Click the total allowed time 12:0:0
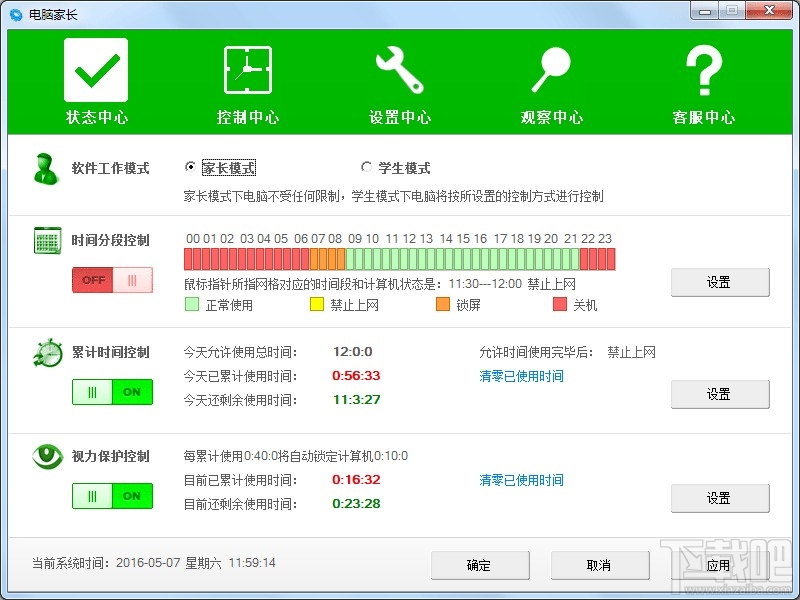 click(353, 352)
